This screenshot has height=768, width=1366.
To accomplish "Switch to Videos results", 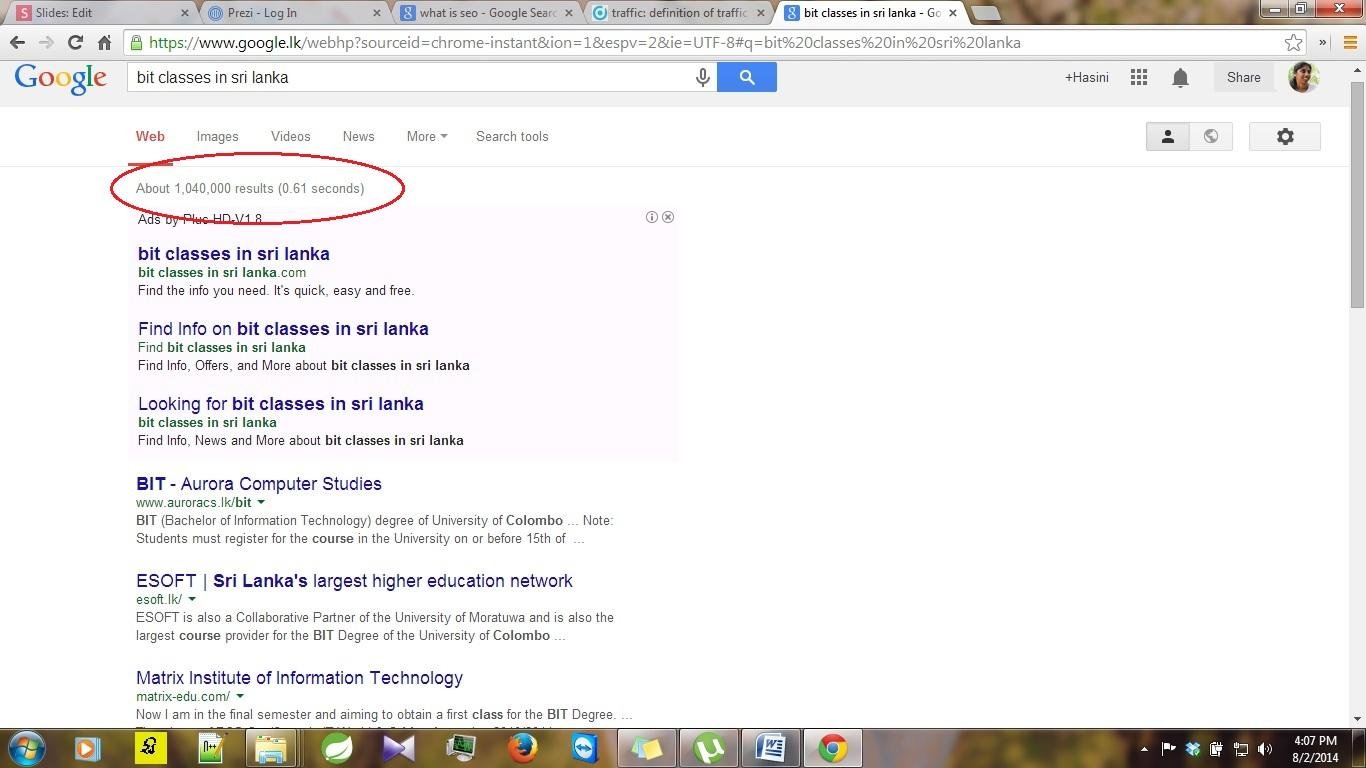I will pos(290,136).
